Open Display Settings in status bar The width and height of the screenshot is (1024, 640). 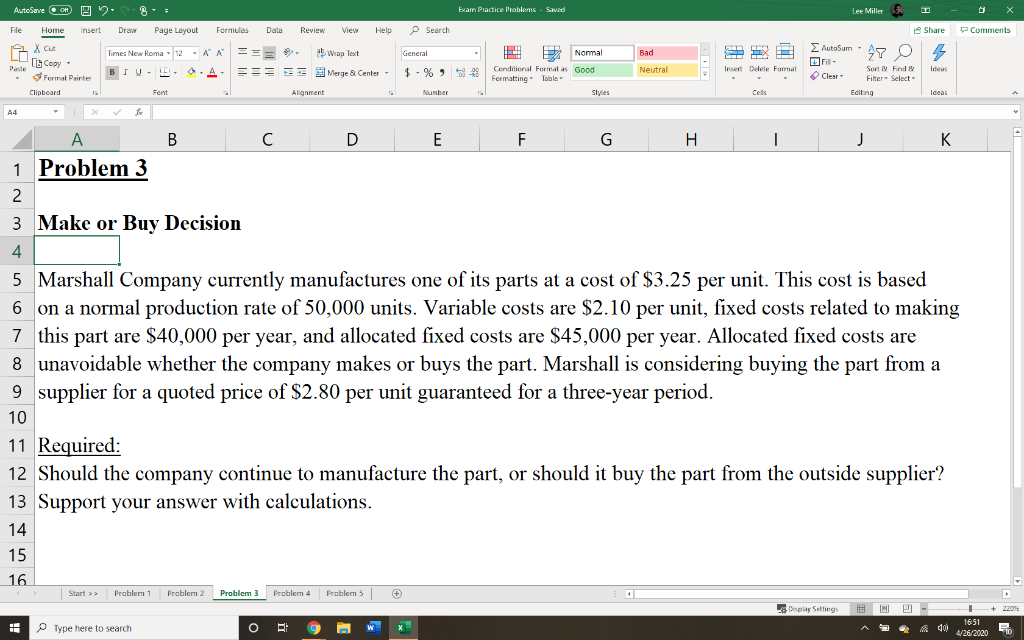[x=807, y=609]
